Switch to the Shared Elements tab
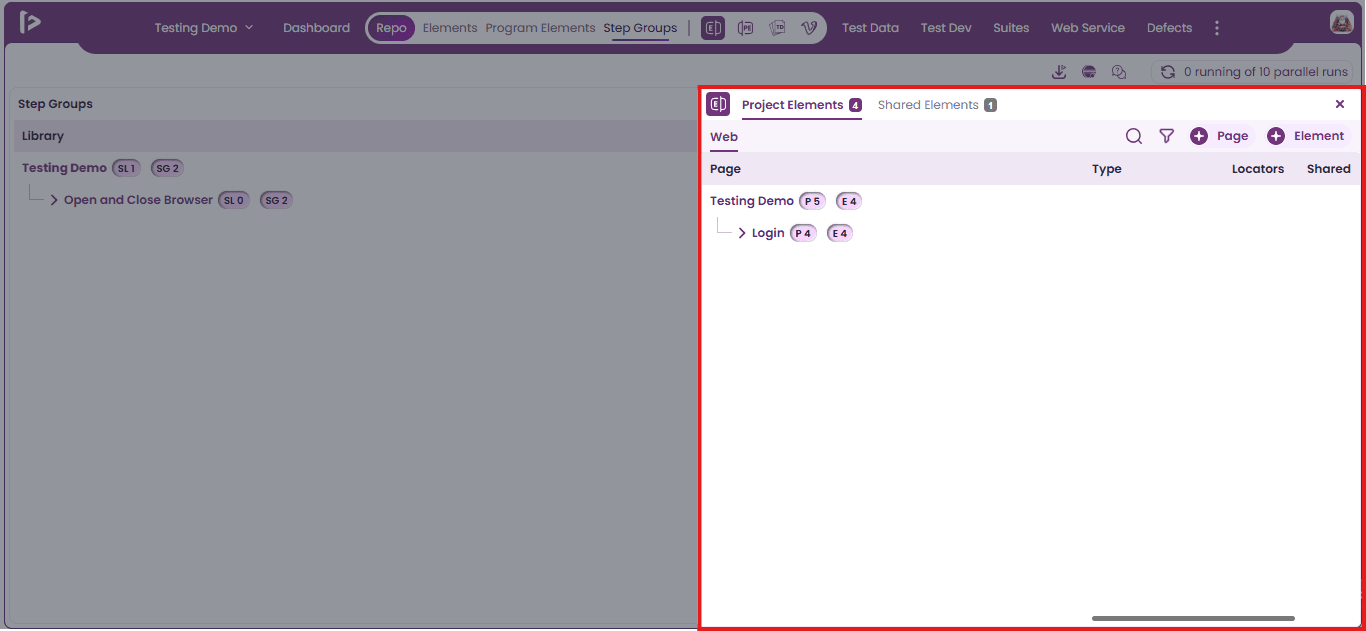The image size is (1366, 631). [928, 105]
